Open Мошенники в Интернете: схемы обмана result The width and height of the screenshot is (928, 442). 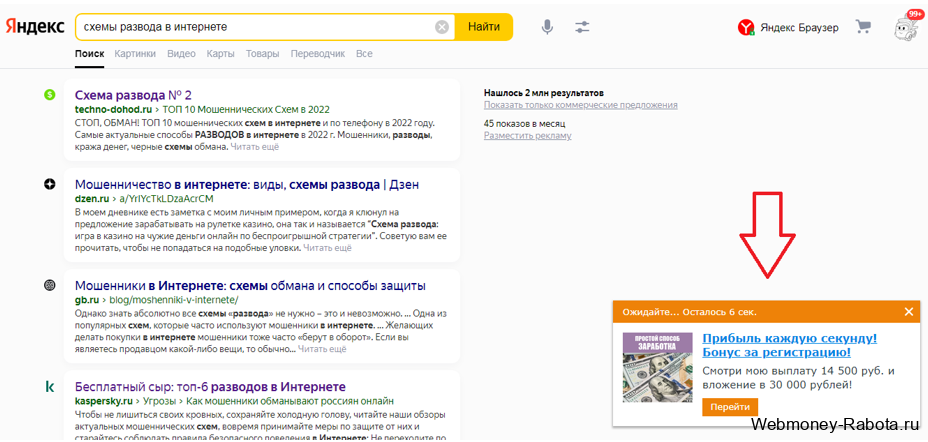(250, 286)
